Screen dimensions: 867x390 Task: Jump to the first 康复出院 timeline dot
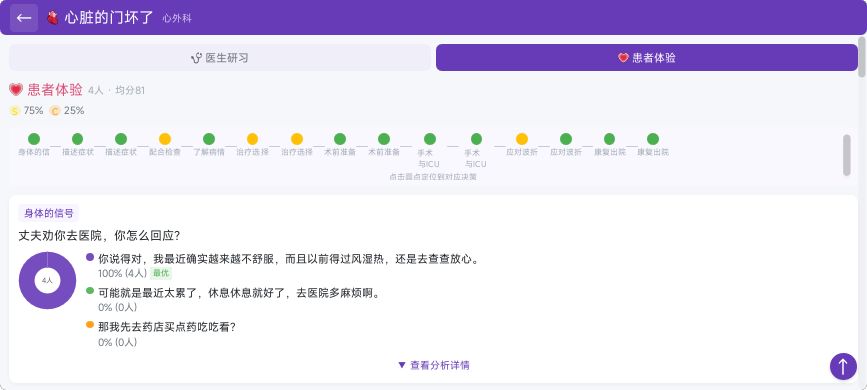point(609,139)
